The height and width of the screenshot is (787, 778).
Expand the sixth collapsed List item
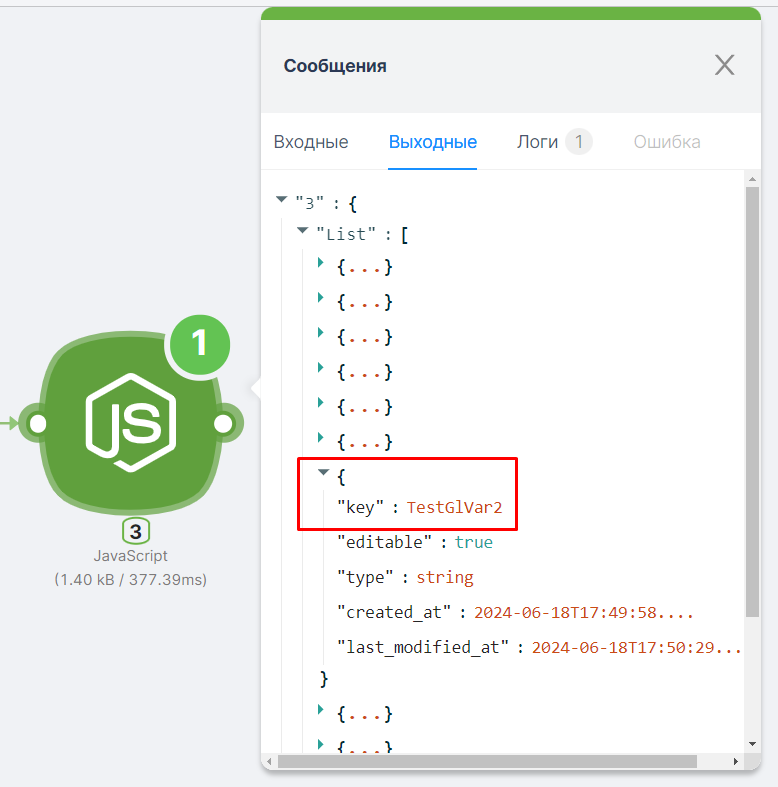coord(320,438)
